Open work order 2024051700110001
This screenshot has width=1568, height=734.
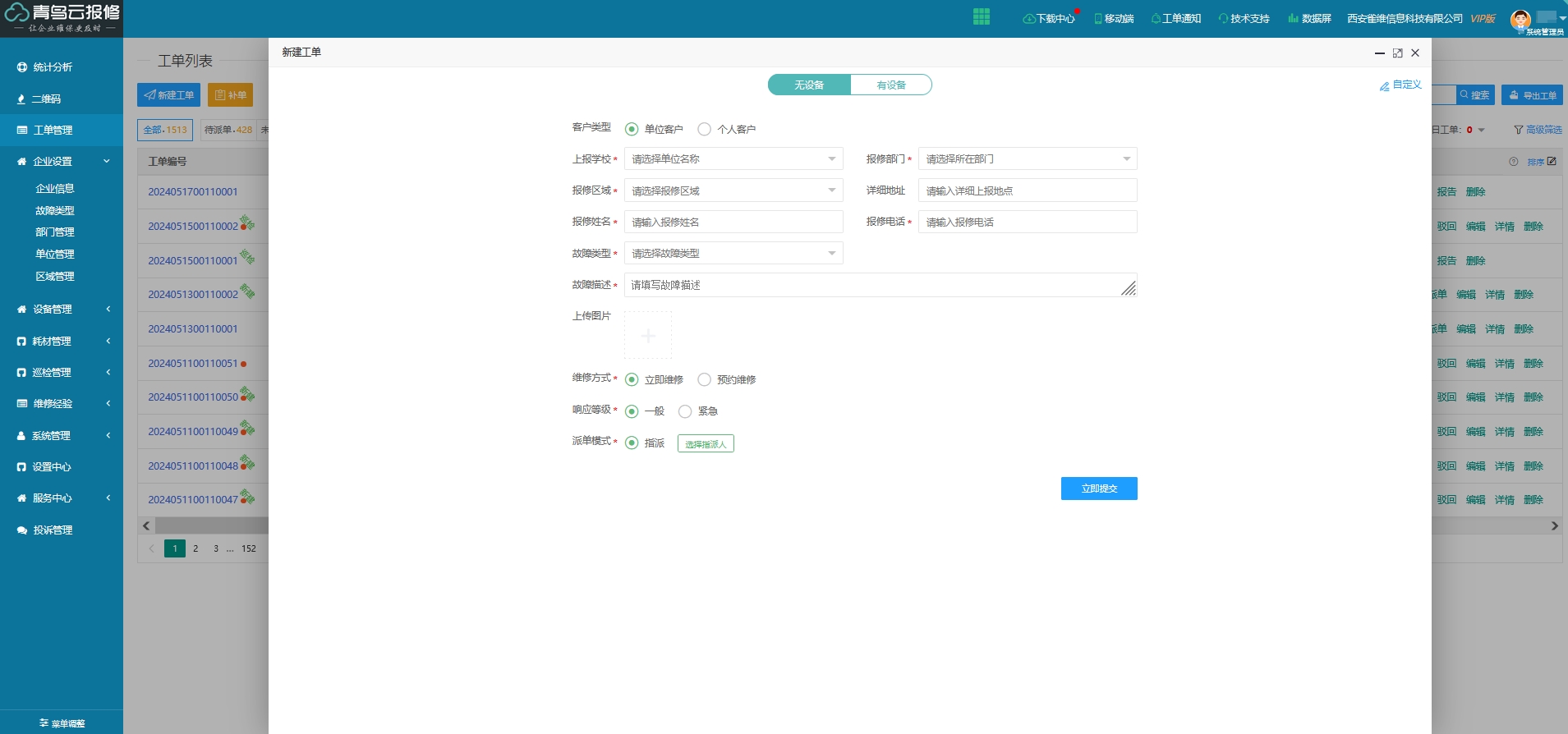point(193,191)
